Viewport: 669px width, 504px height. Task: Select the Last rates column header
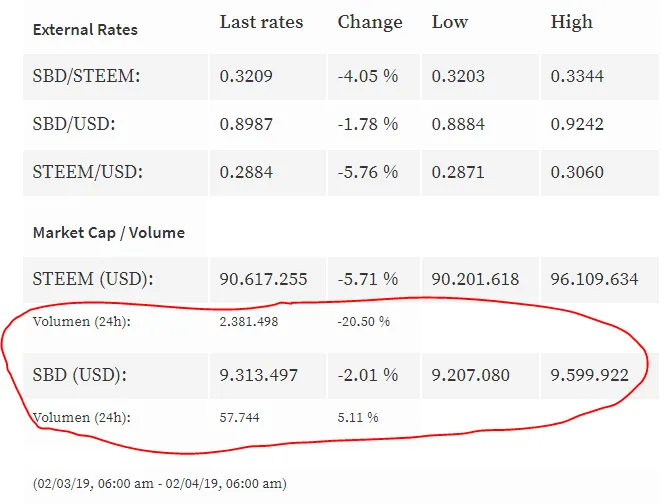click(x=261, y=22)
